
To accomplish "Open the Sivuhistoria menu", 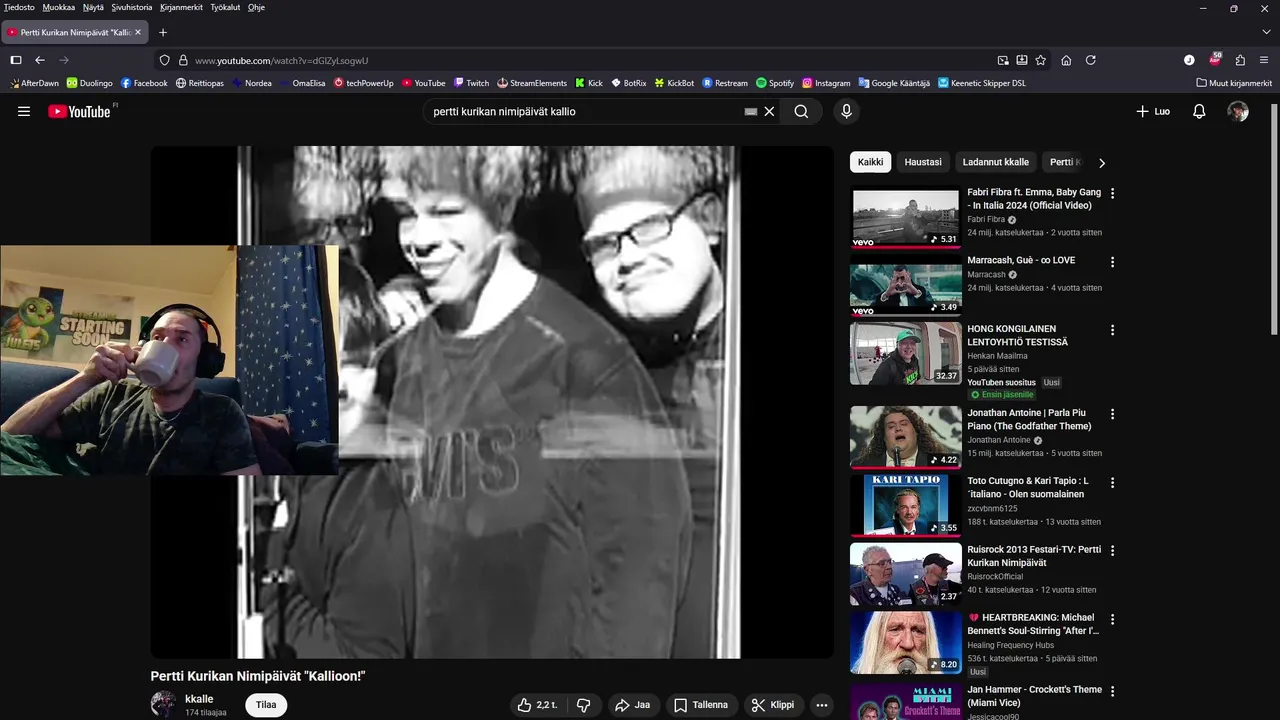I will [x=132, y=7].
